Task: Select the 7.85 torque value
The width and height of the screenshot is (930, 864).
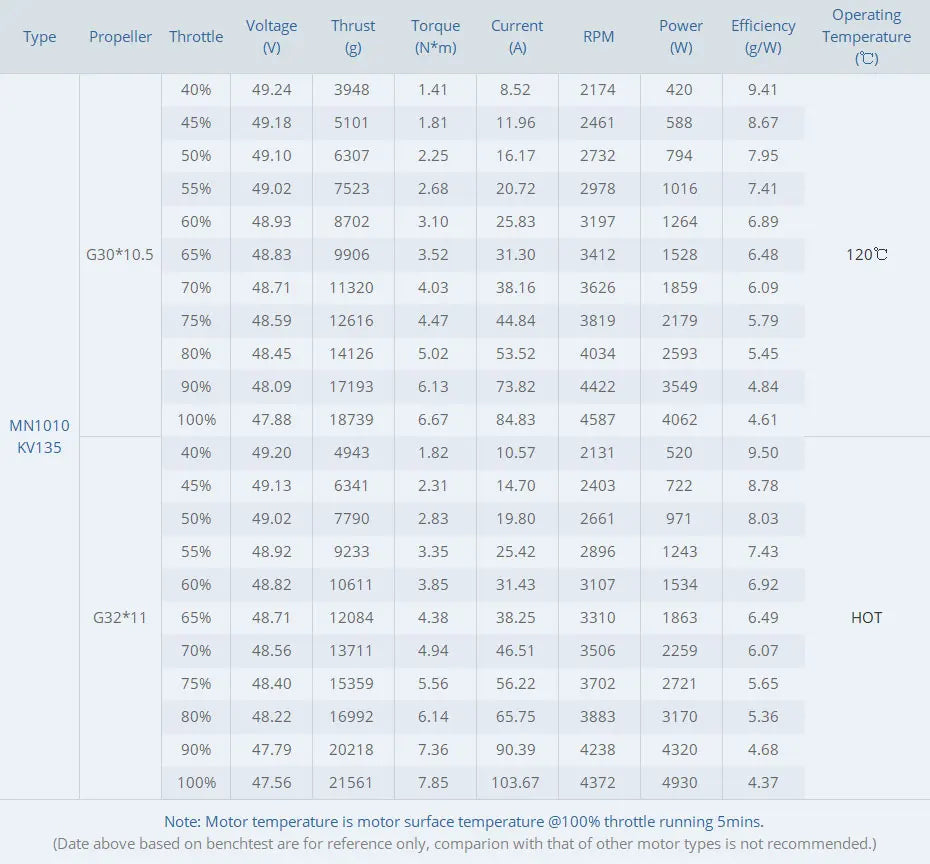Action: click(434, 783)
